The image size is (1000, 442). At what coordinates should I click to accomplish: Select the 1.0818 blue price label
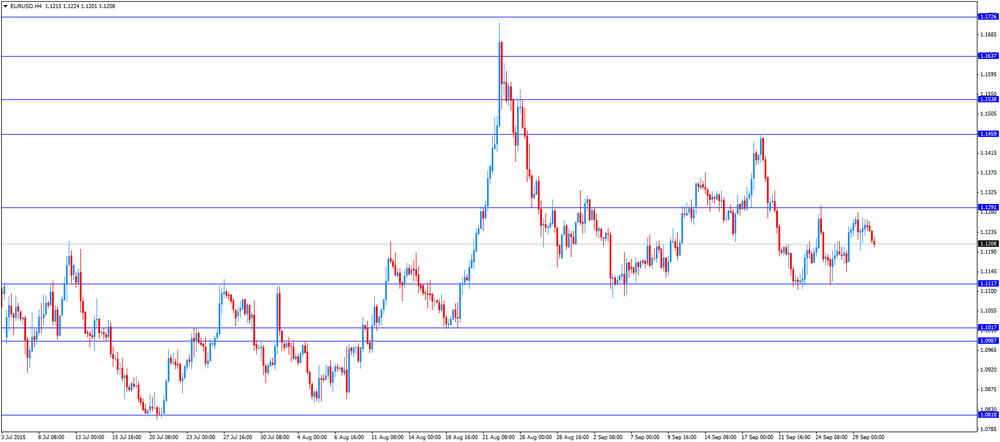[x=987, y=415]
